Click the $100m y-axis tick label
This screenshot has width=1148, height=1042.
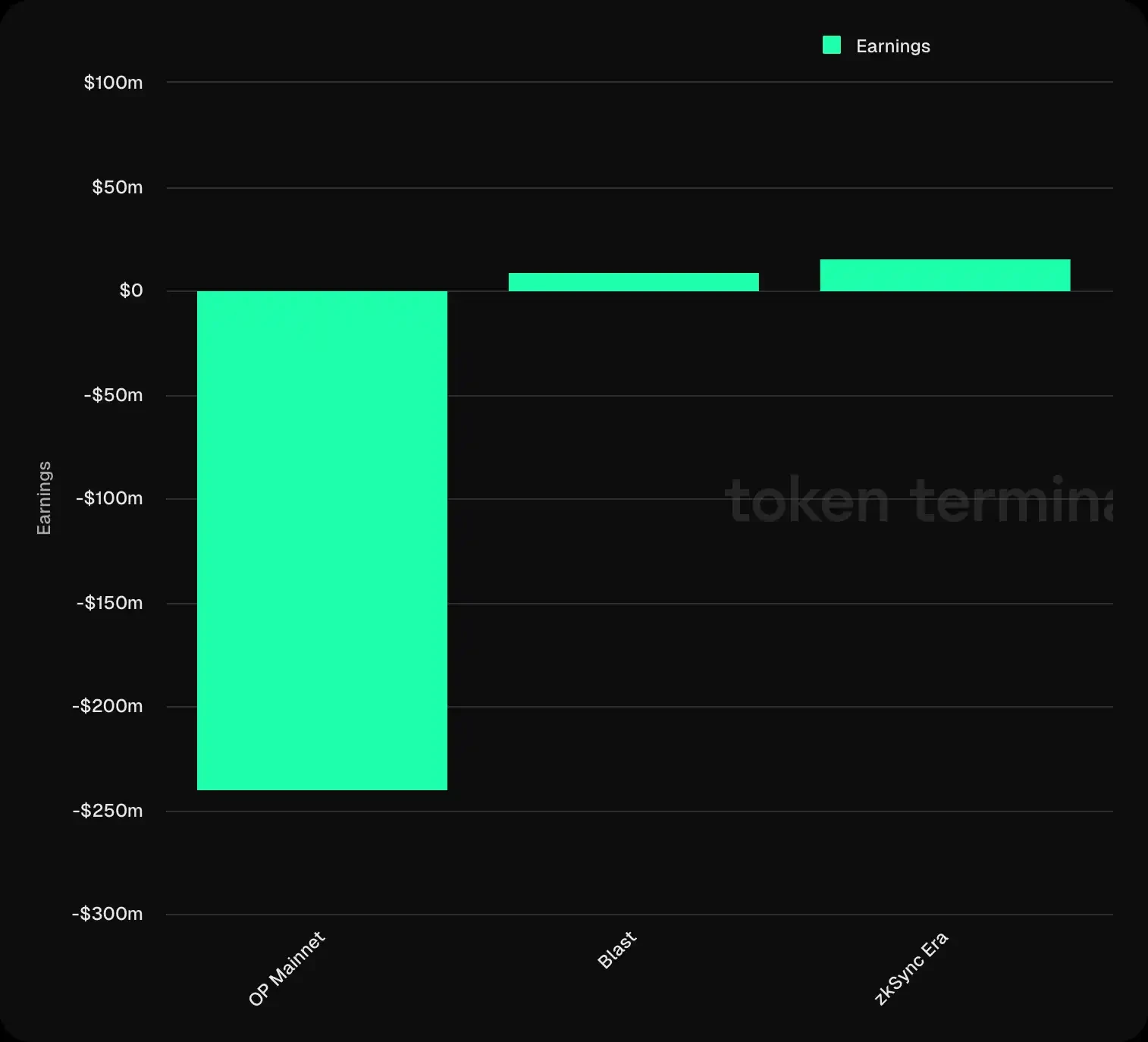pyautogui.click(x=113, y=83)
